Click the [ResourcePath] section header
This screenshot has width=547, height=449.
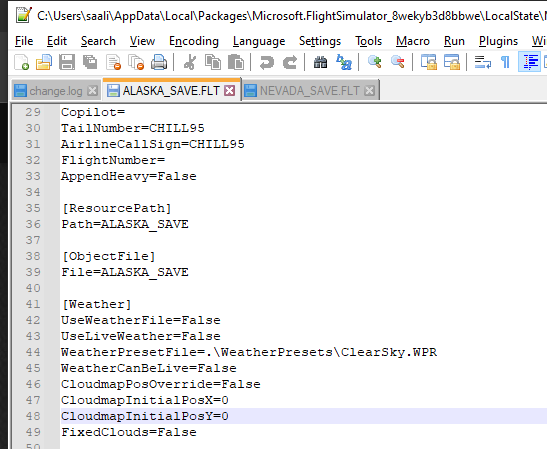pyautogui.click(x=117, y=208)
